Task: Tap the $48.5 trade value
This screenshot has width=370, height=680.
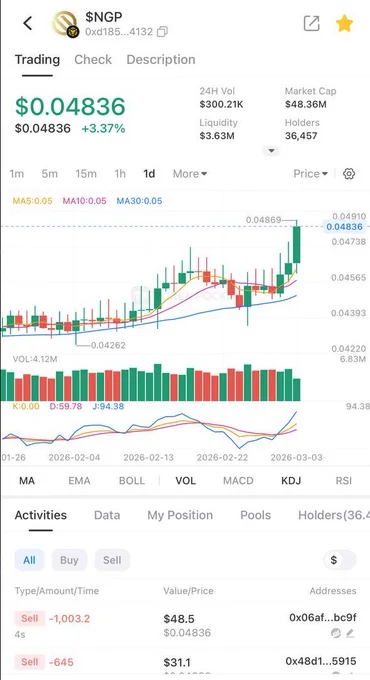Action: pyautogui.click(x=179, y=619)
